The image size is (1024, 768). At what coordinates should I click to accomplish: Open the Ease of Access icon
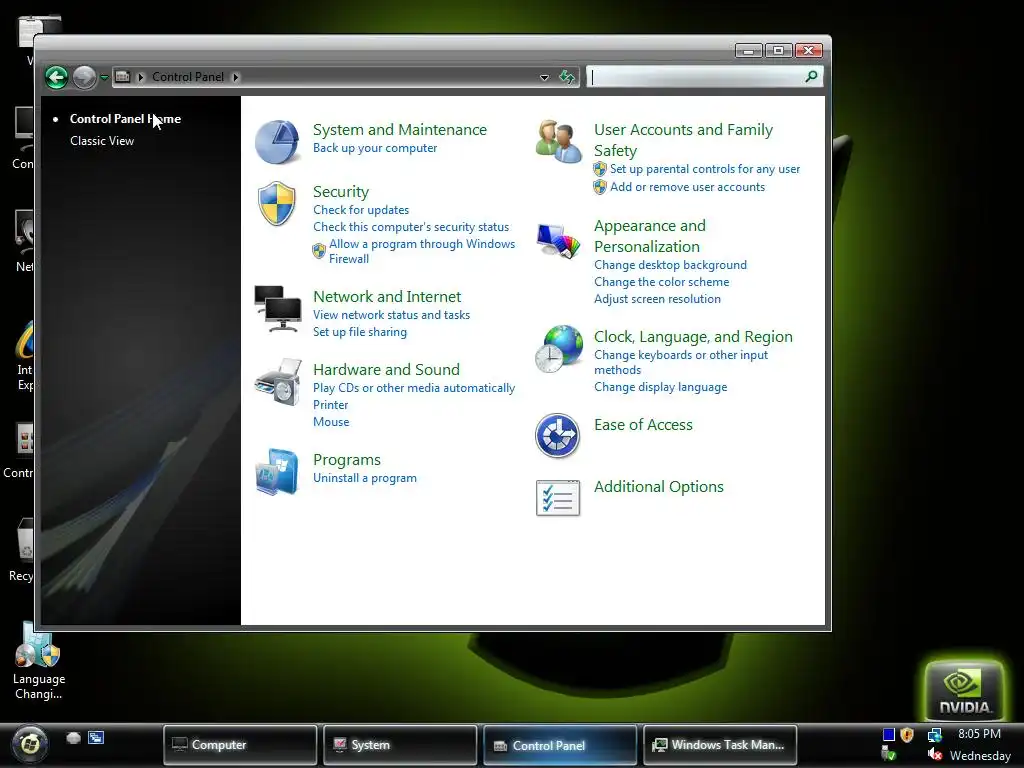coord(558,436)
